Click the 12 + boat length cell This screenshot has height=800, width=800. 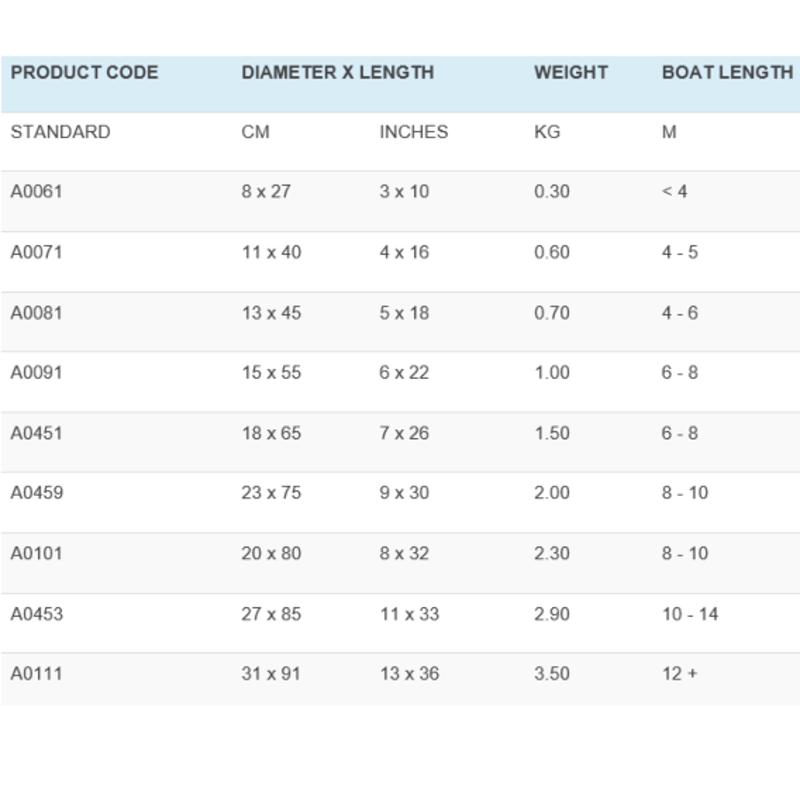(x=680, y=674)
